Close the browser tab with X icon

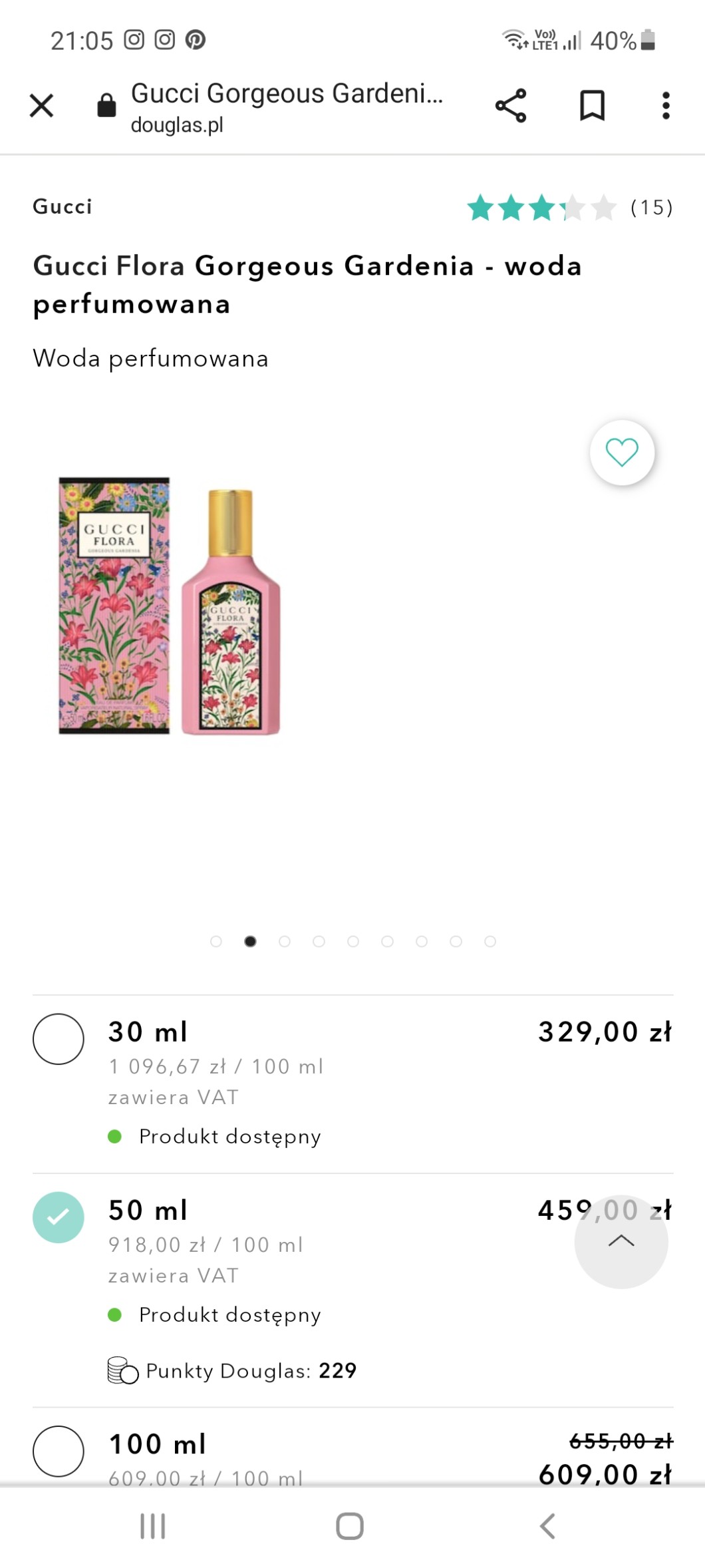(41, 105)
